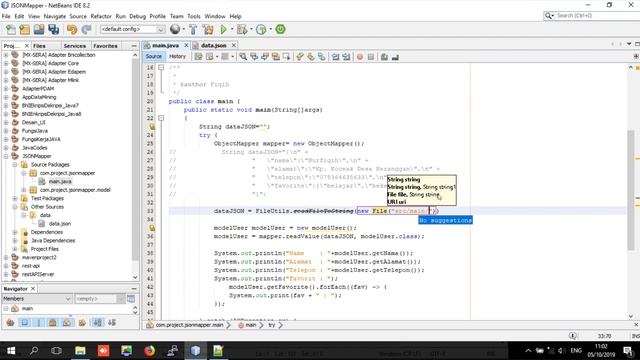
Task: Expand the Test Packages node
Action: click(15, 198)
